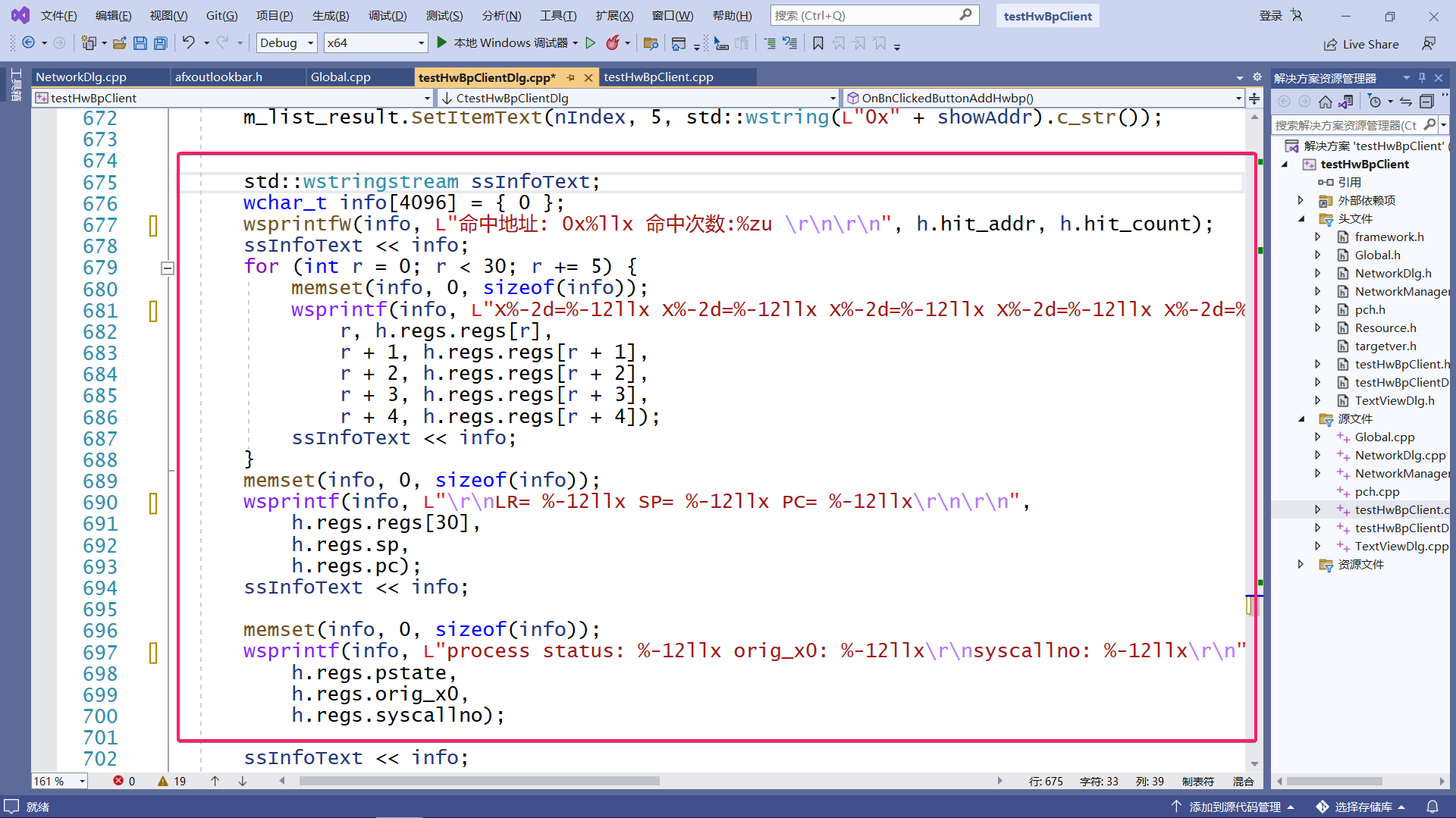Open Live Share feedback person icon
This screenshot has width=1456, height=818.
coord(1429,44)
